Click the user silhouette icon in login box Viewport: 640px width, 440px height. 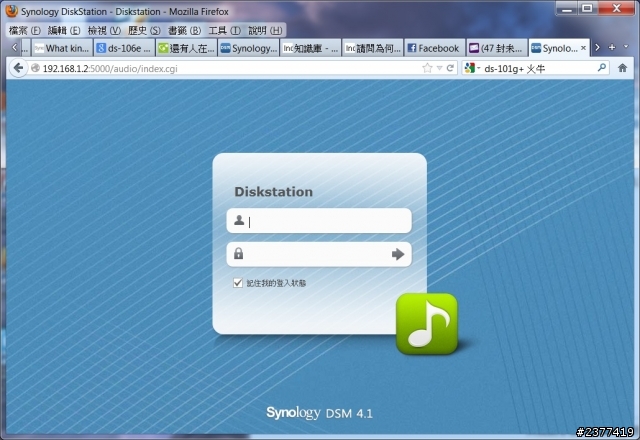(239, 220)
